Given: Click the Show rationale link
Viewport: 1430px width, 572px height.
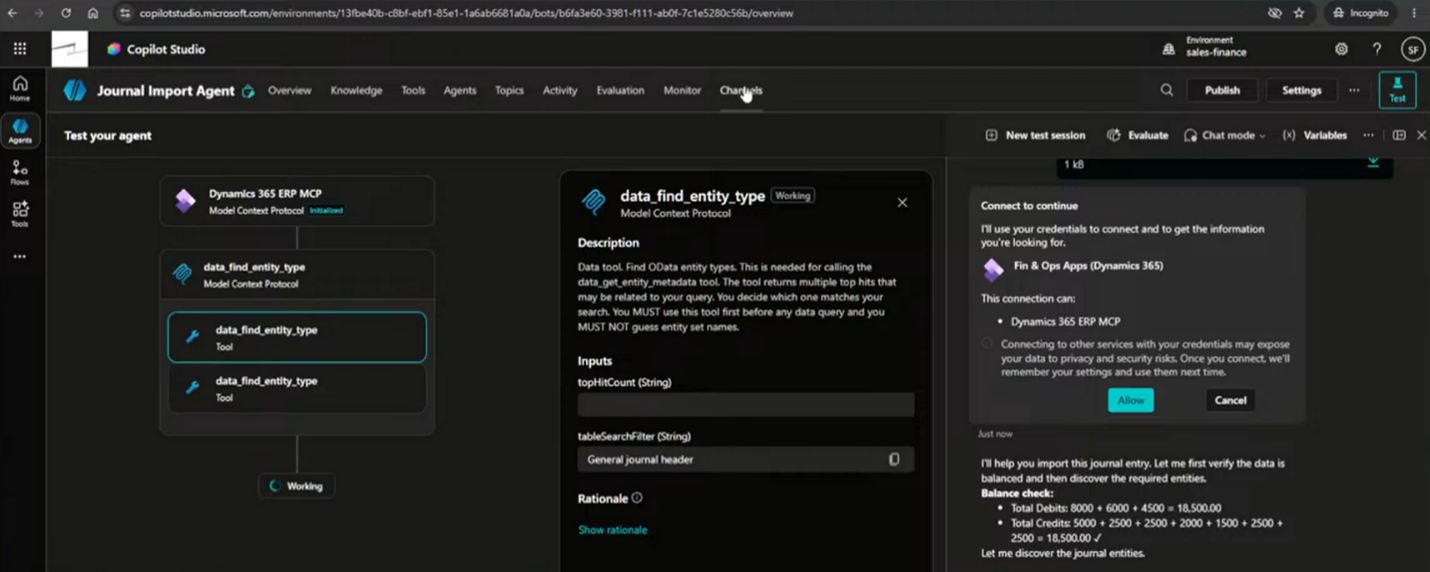Looking at the screenshot, I should (x=612, y=530).
